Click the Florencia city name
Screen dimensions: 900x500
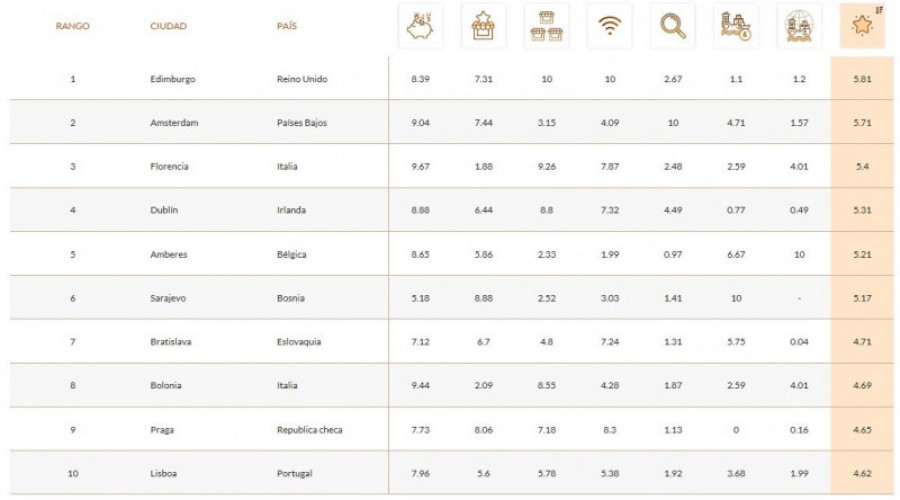pyautogui.click(x=169, y=166)
